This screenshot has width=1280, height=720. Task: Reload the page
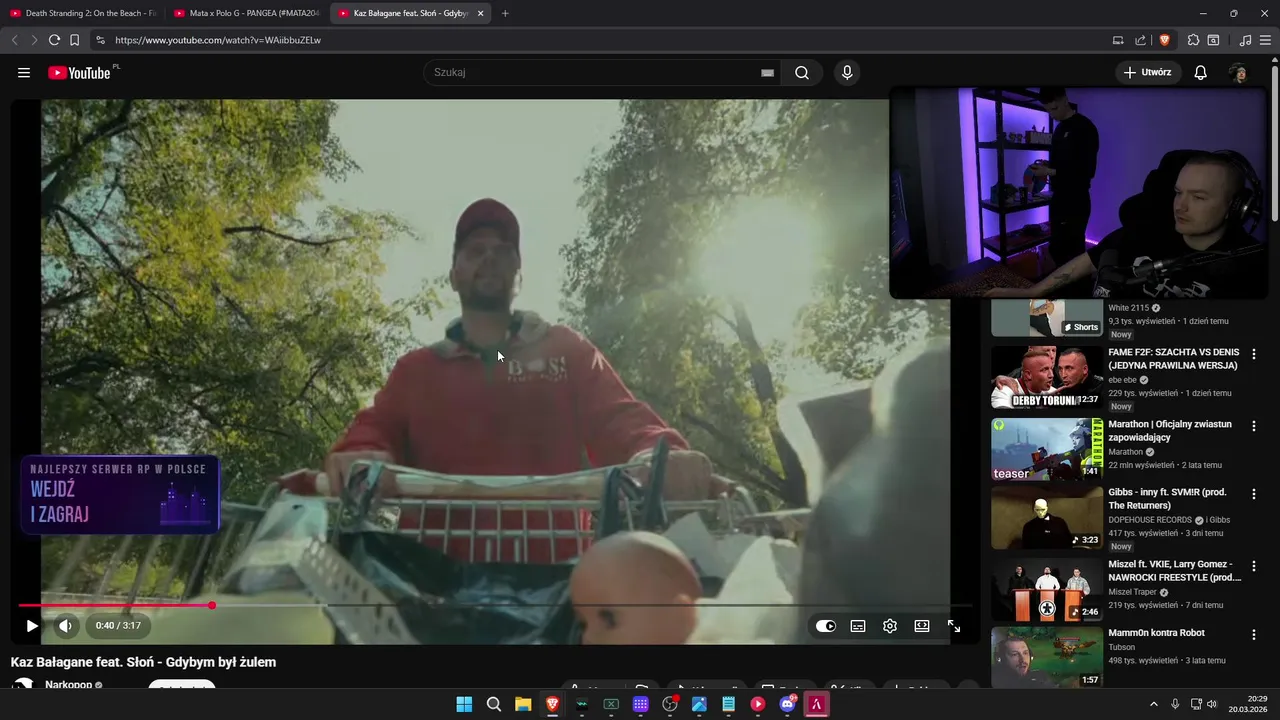54,40
